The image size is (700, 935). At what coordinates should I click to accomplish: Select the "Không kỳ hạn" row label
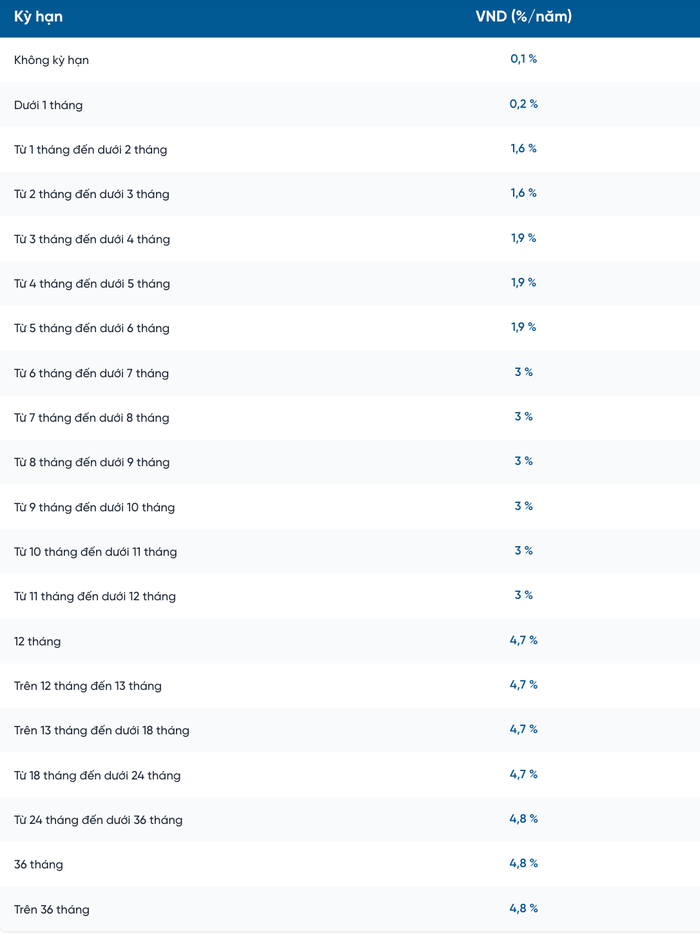tap(52, 60)
